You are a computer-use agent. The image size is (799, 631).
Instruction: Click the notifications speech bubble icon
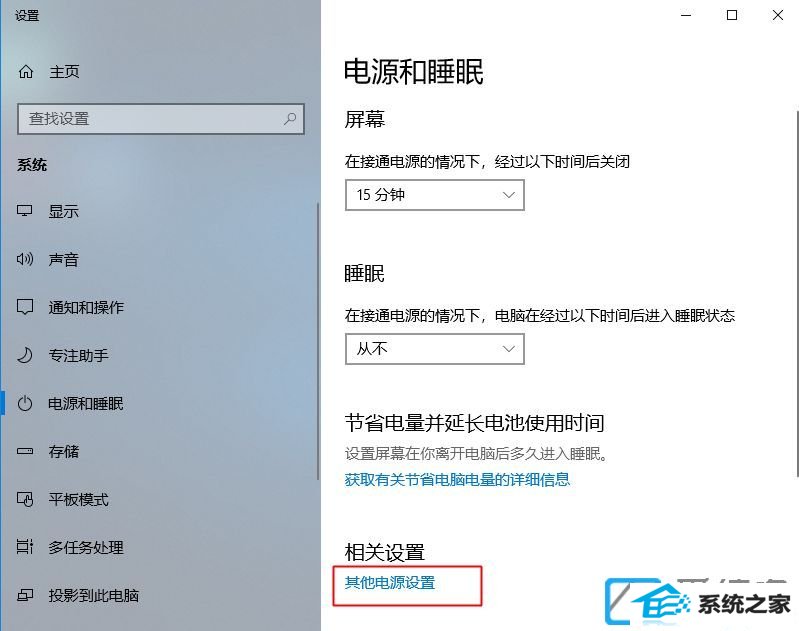pyautogui.click(x=25, y=307)
